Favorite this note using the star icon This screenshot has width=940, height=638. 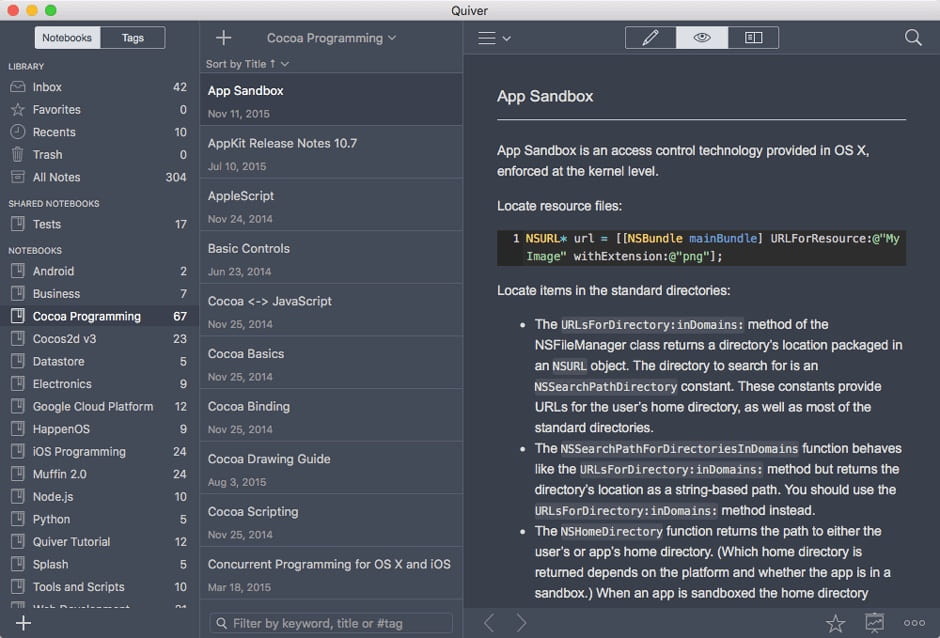836,622
